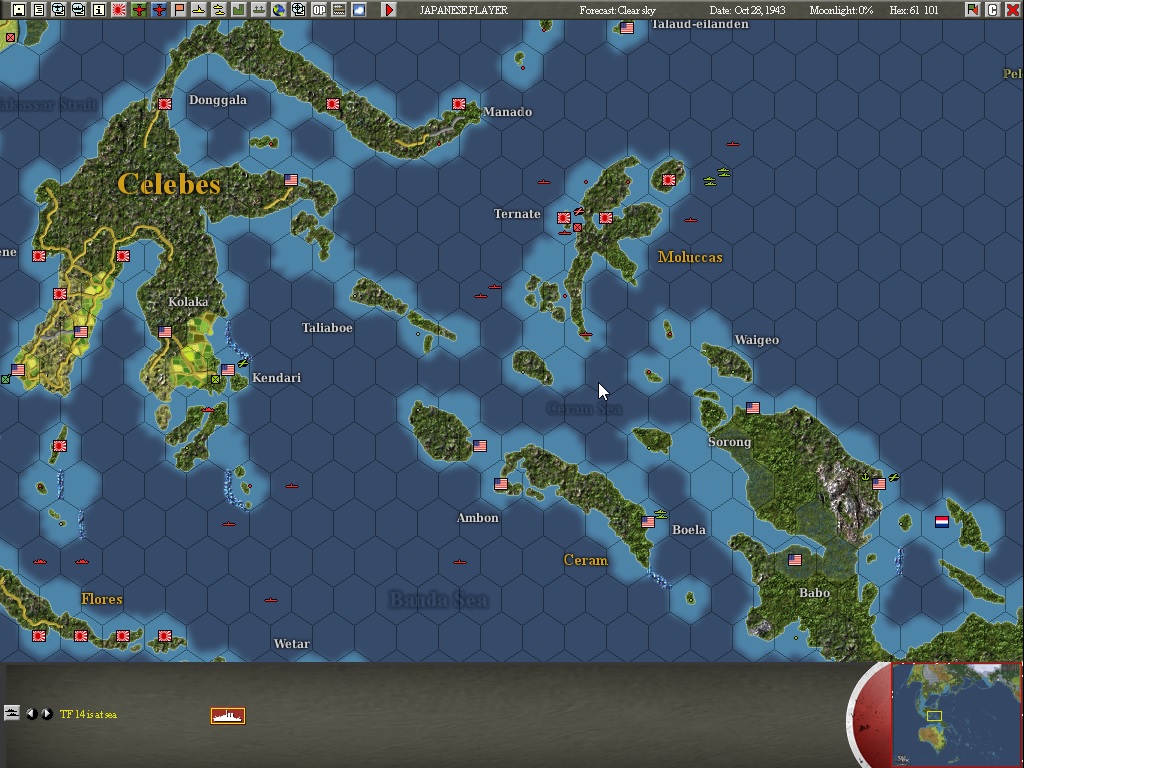This screenshot has width=1152, height=768.
Task: Click the 'C' button in top bar
Action: click(993, 10)
